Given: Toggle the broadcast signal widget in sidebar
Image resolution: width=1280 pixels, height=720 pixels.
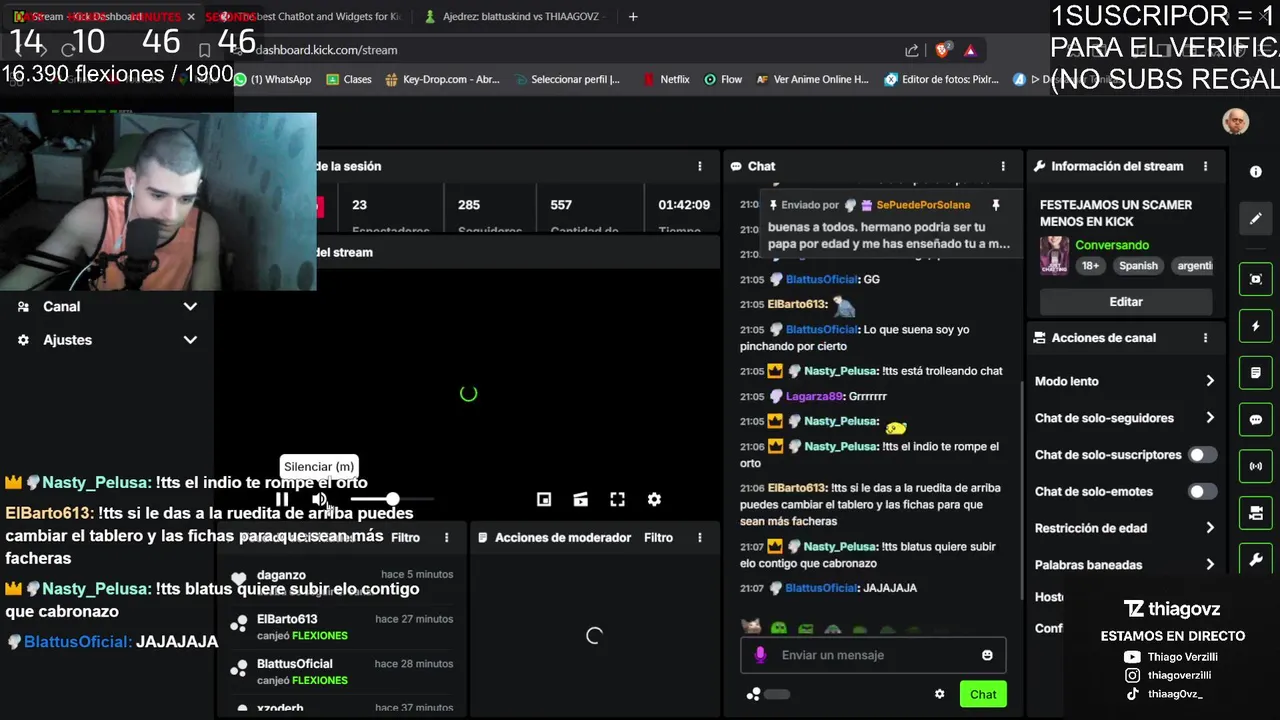Looking at the screenshot, I should point(1256,466).
